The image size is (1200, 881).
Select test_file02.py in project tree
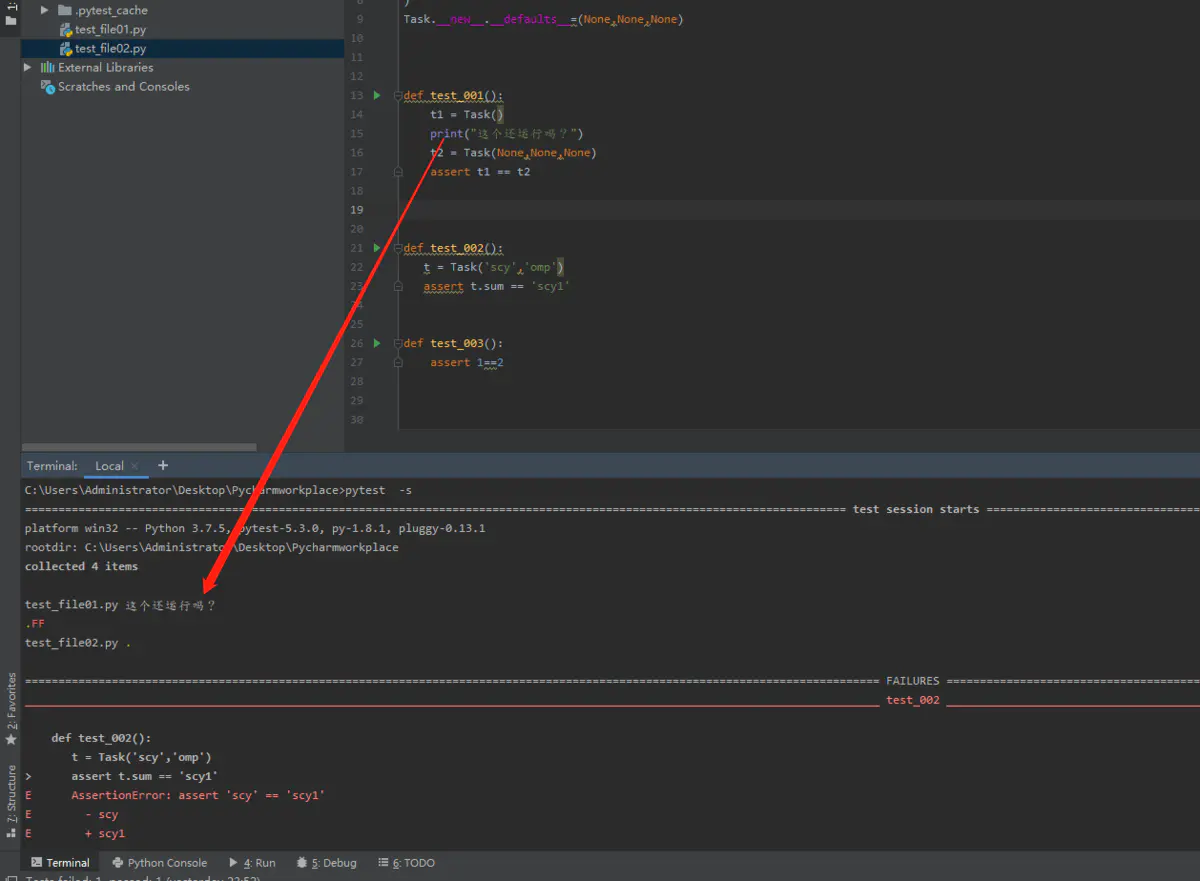pyautogui.click(x=110, y=48)
